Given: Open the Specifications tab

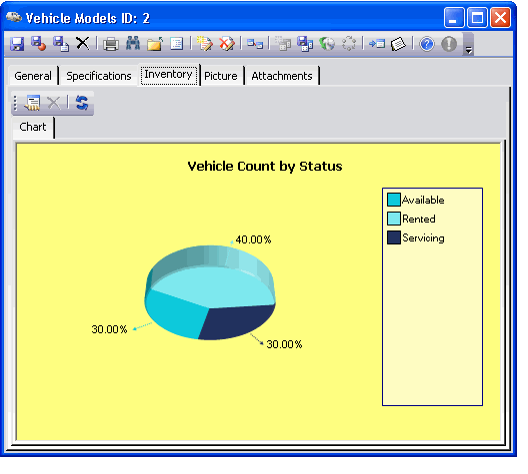Looking at the screenshot, I should (x=99, y=76).
